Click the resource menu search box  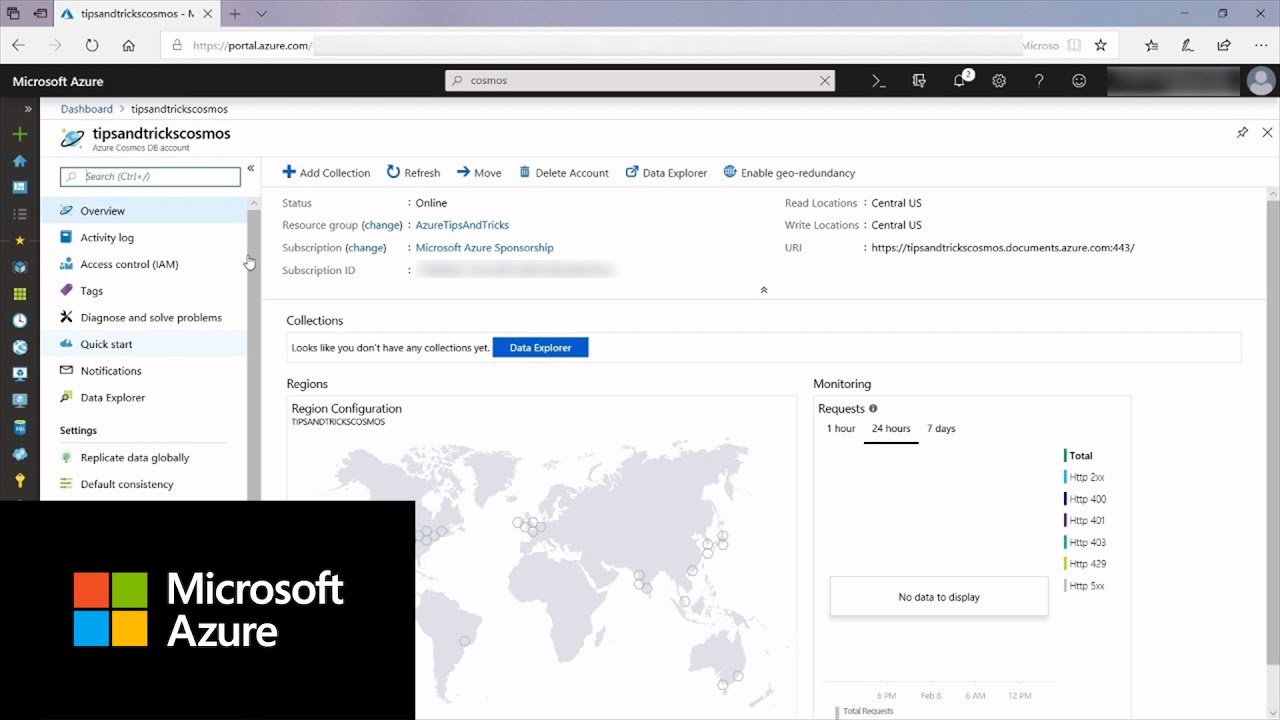tap(150, 177)
